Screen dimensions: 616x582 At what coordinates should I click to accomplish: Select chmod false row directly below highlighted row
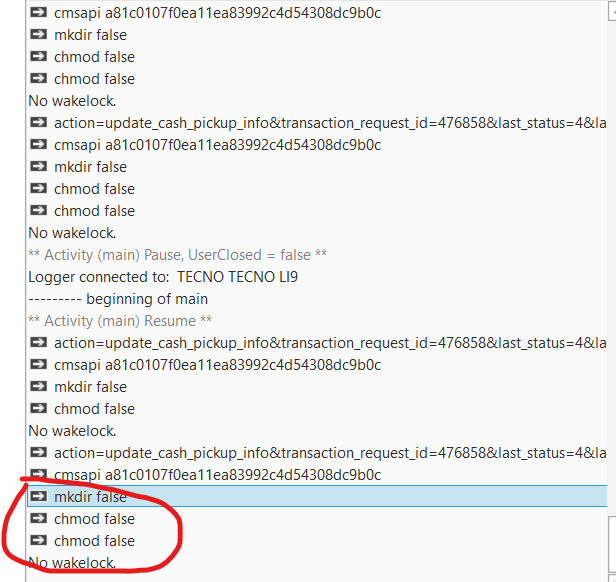click(82, 519)
